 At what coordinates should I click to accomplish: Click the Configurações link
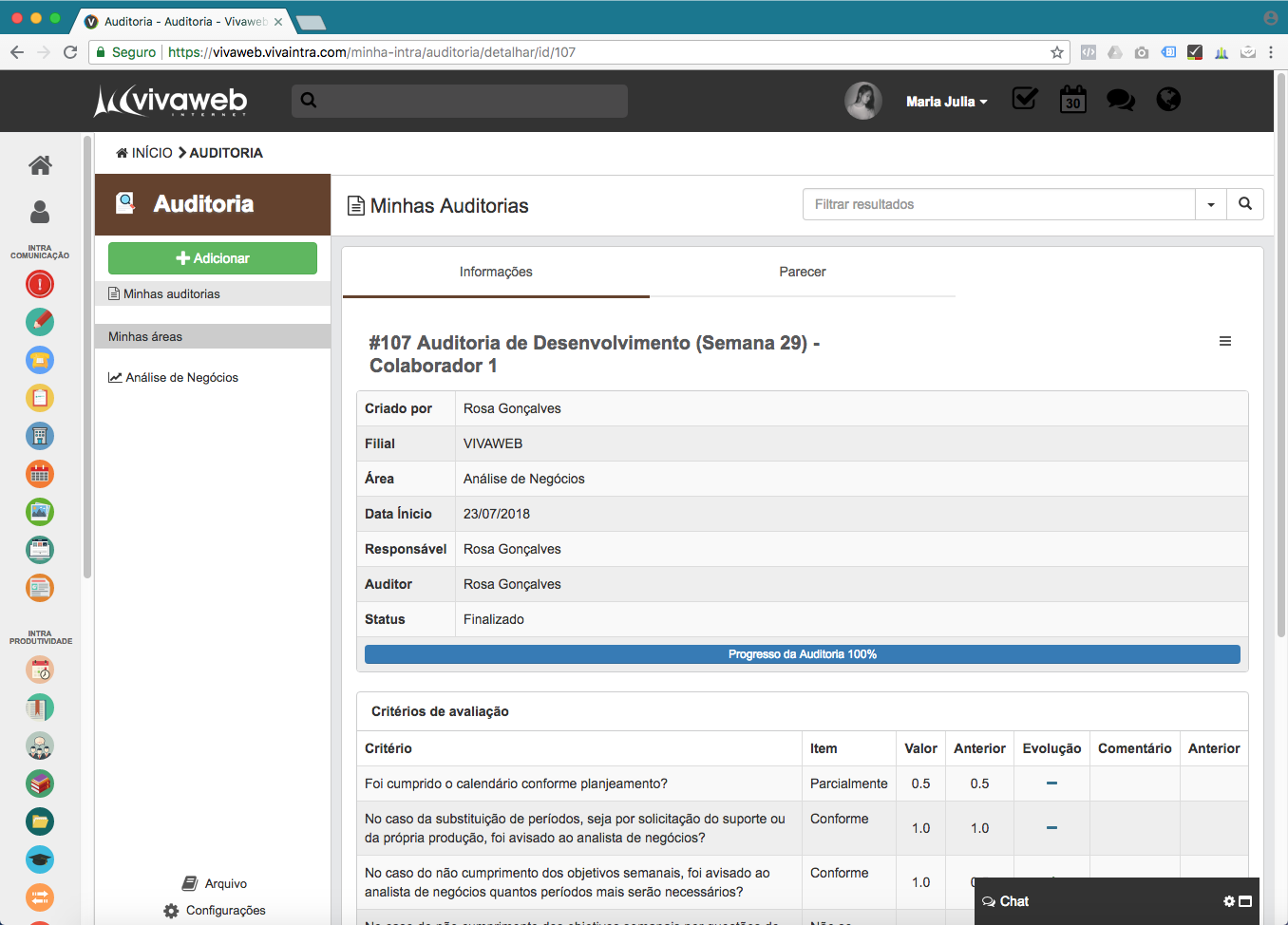click(x=225, y=910)
